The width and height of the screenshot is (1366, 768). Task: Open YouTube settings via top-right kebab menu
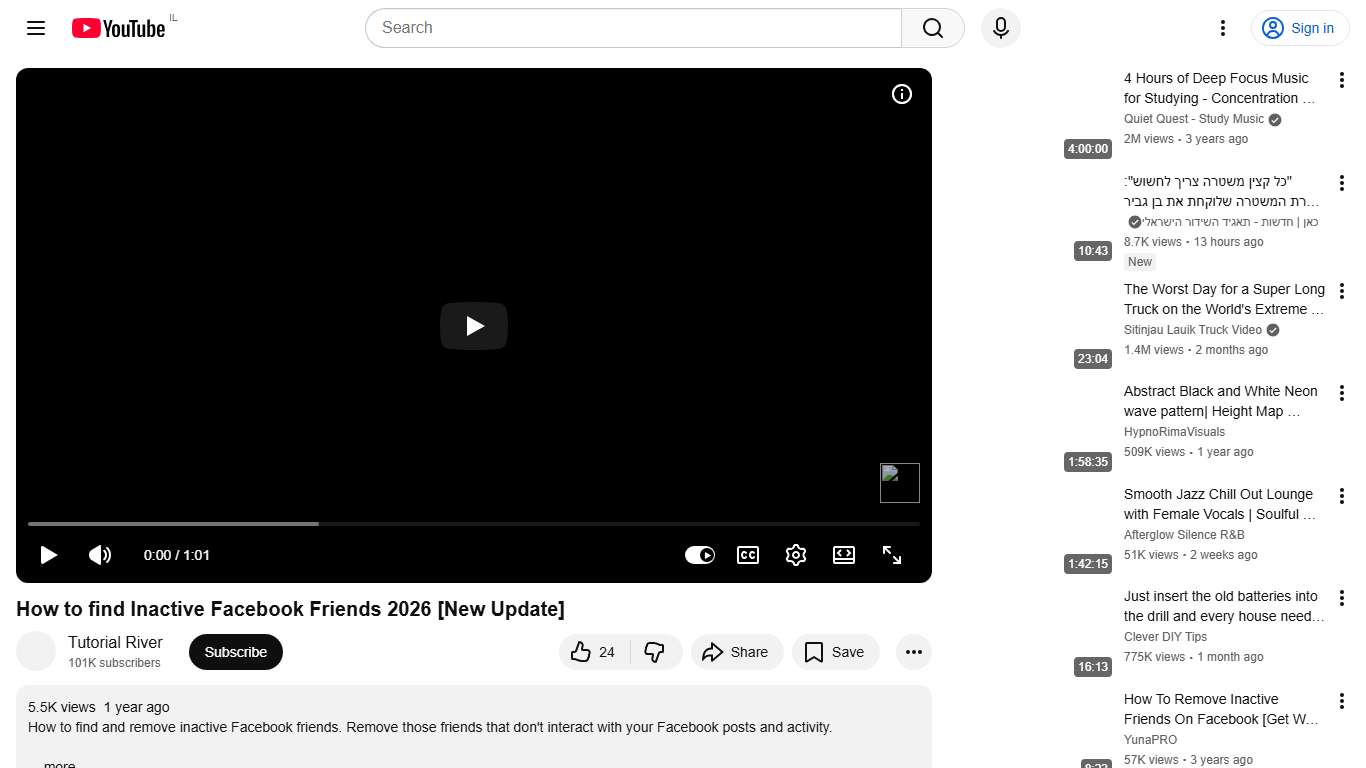[1222, 28]
